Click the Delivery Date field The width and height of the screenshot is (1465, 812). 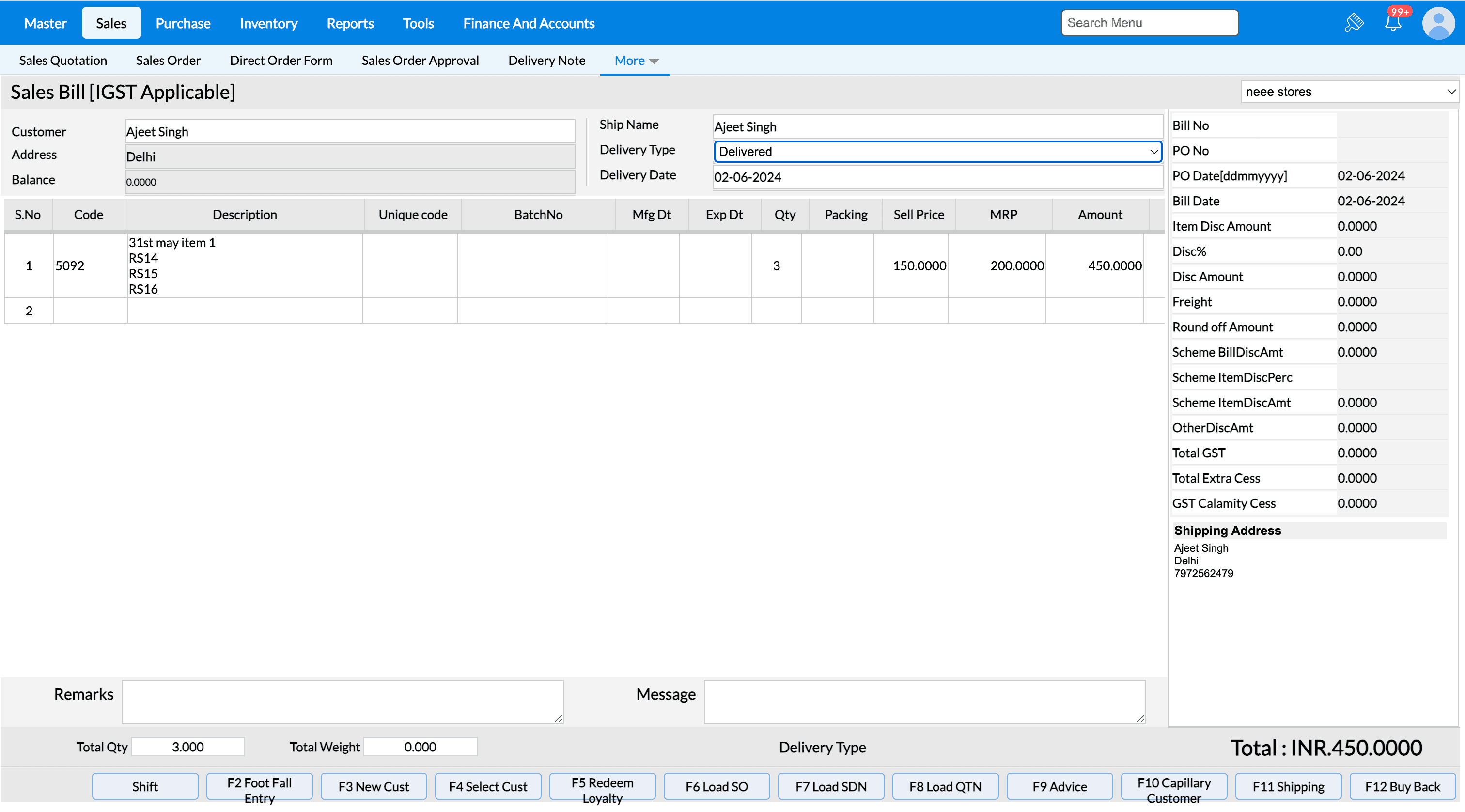[937, 177]
